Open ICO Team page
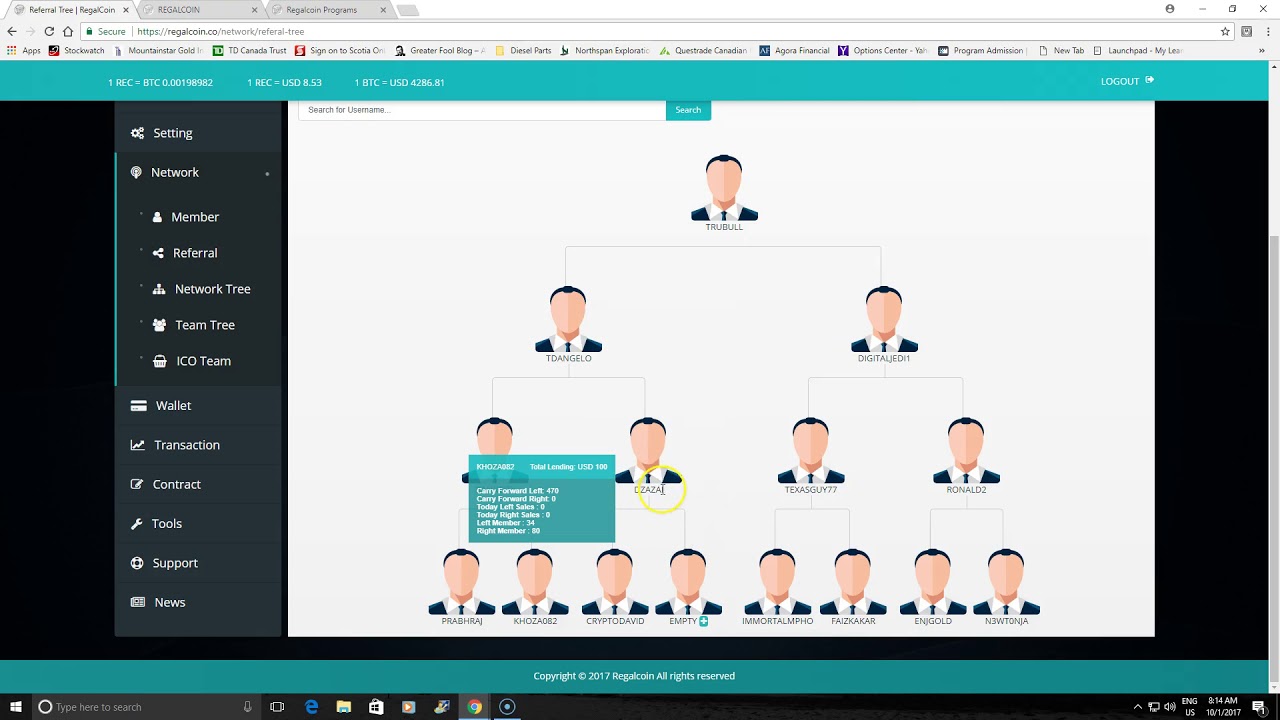 click(203, 361)
